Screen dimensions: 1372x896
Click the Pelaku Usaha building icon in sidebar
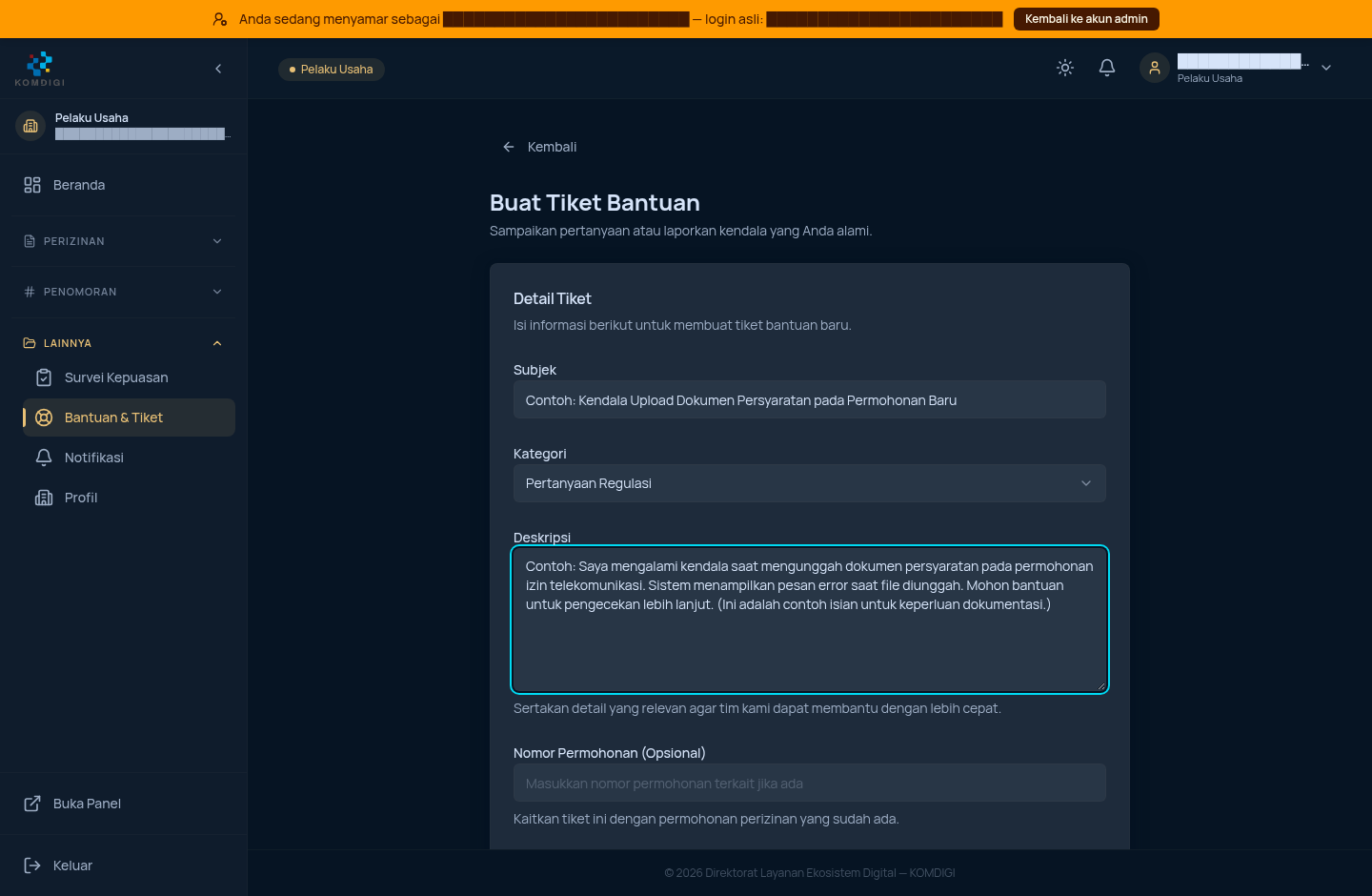tap(30, 126)
